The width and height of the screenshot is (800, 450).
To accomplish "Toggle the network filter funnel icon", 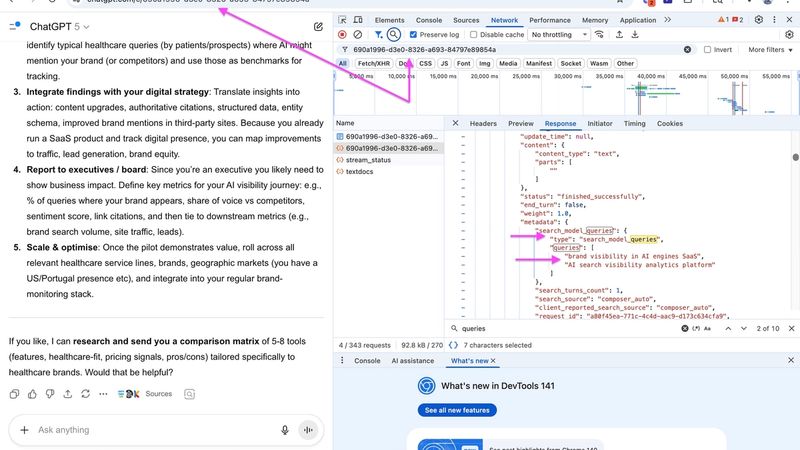I will tap(378, 35).
